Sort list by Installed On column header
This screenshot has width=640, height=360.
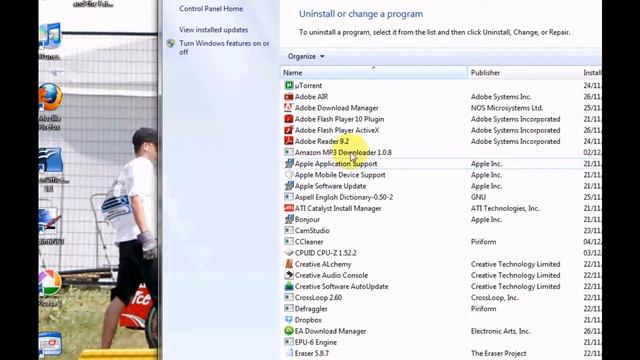point(591,73)
